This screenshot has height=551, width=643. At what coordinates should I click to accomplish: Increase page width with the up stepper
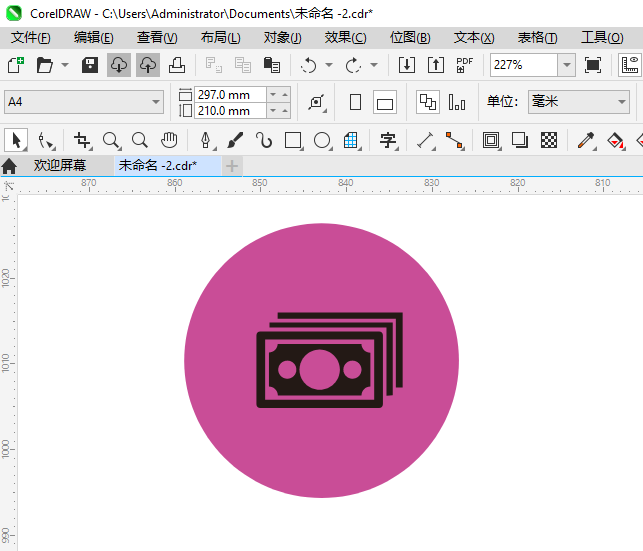click(x=285, y=95)
